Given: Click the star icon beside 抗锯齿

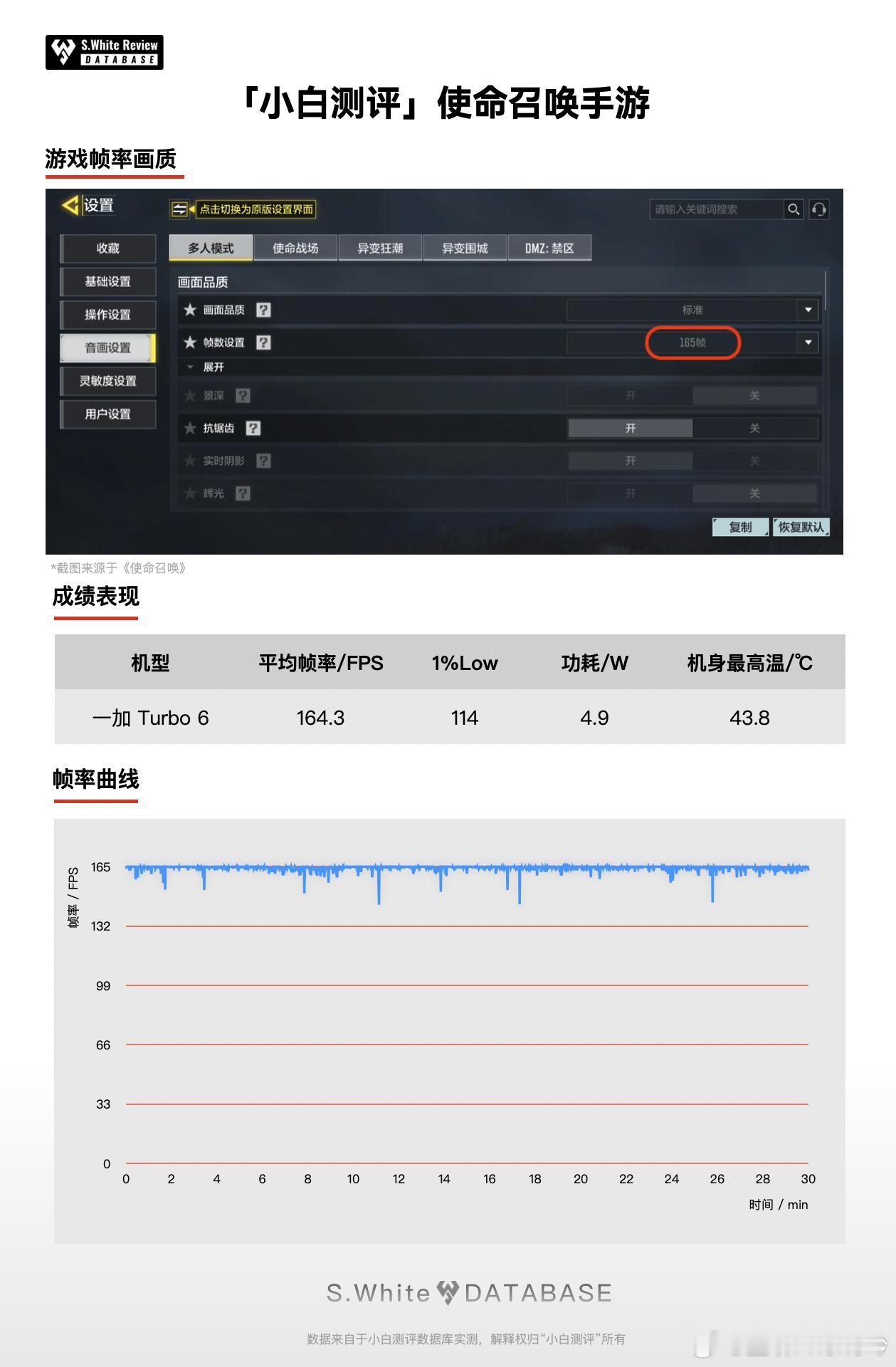Looking at the screenshot, I should (x=190, y=428).
